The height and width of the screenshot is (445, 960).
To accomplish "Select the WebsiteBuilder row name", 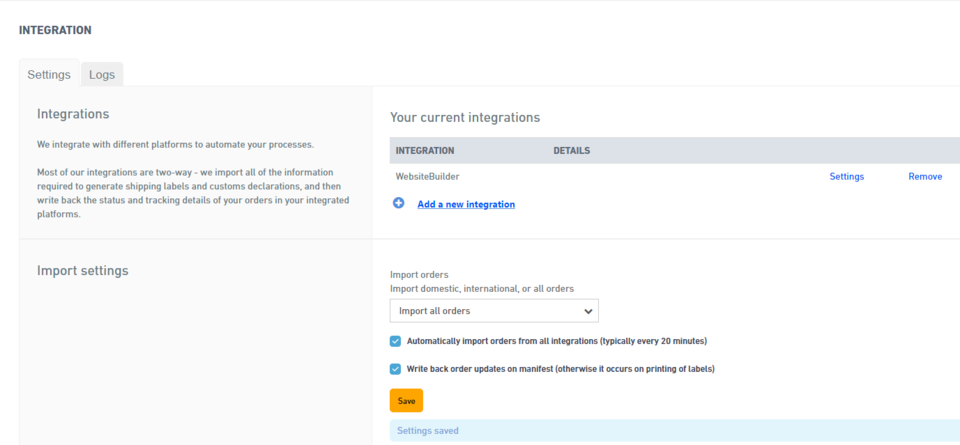I will pos(427,177).
